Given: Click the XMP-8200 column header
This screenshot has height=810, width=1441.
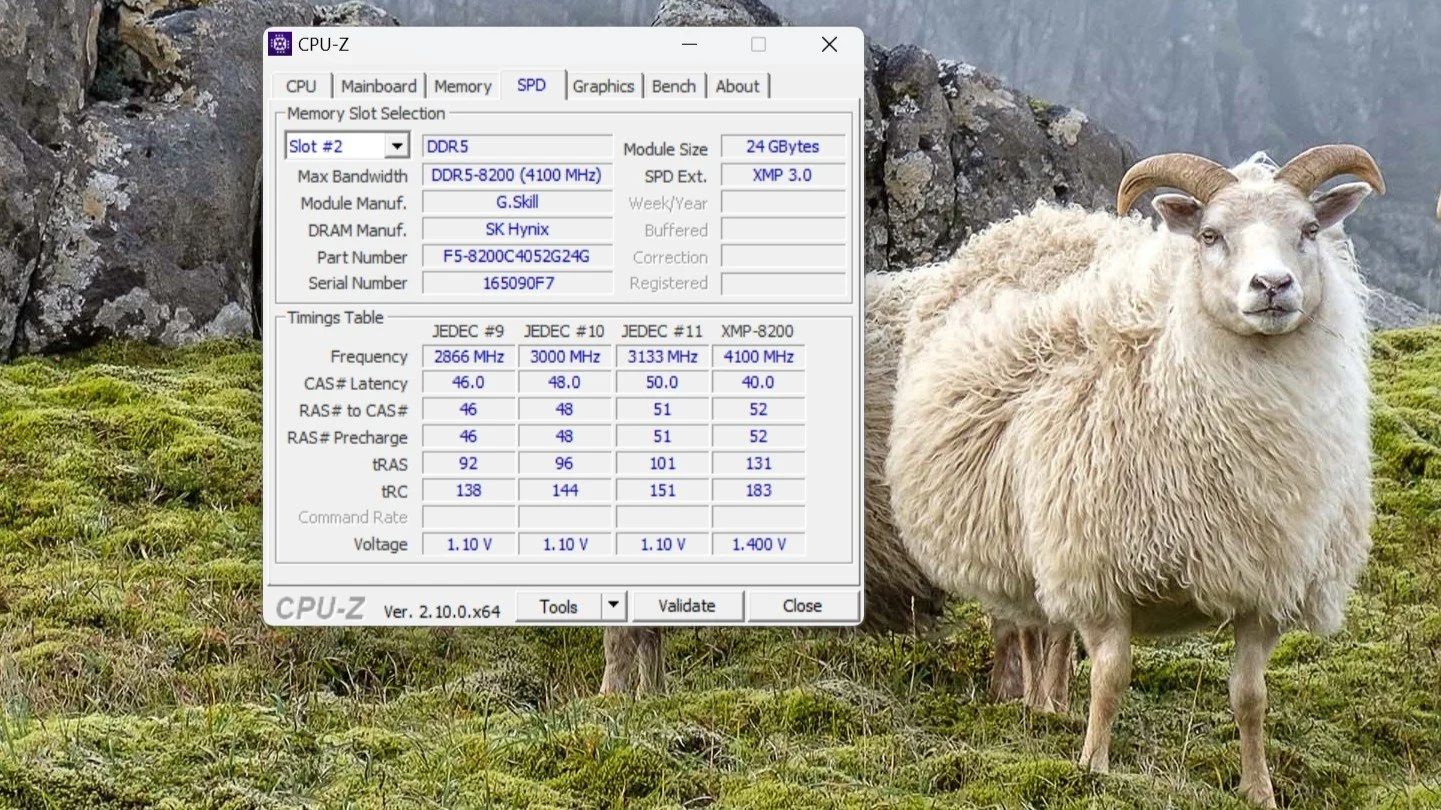Looking at the screenshot, I should [757, 331].
